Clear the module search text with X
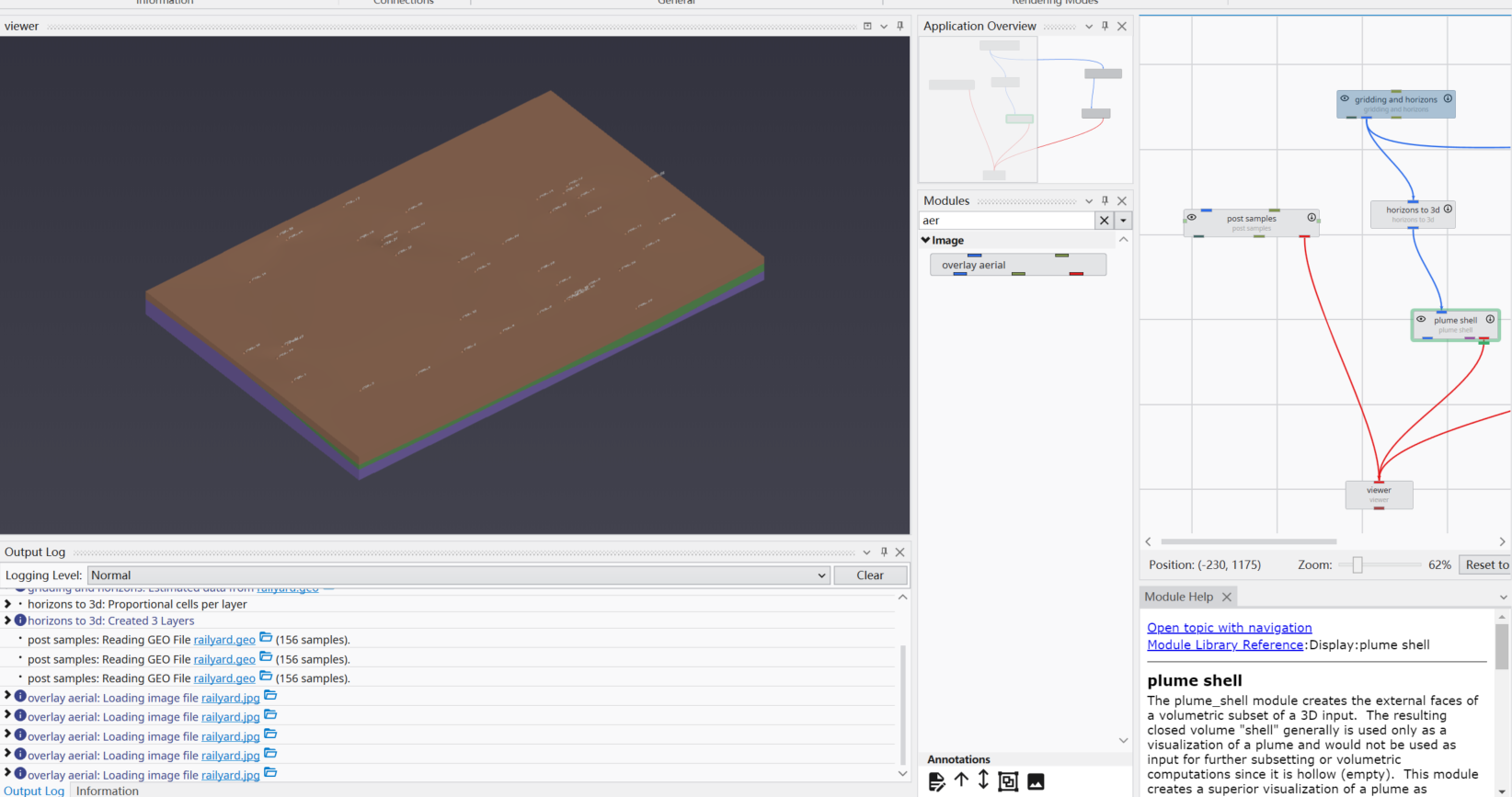This screenshot has width=1512, height=797. click(1105, 221)
